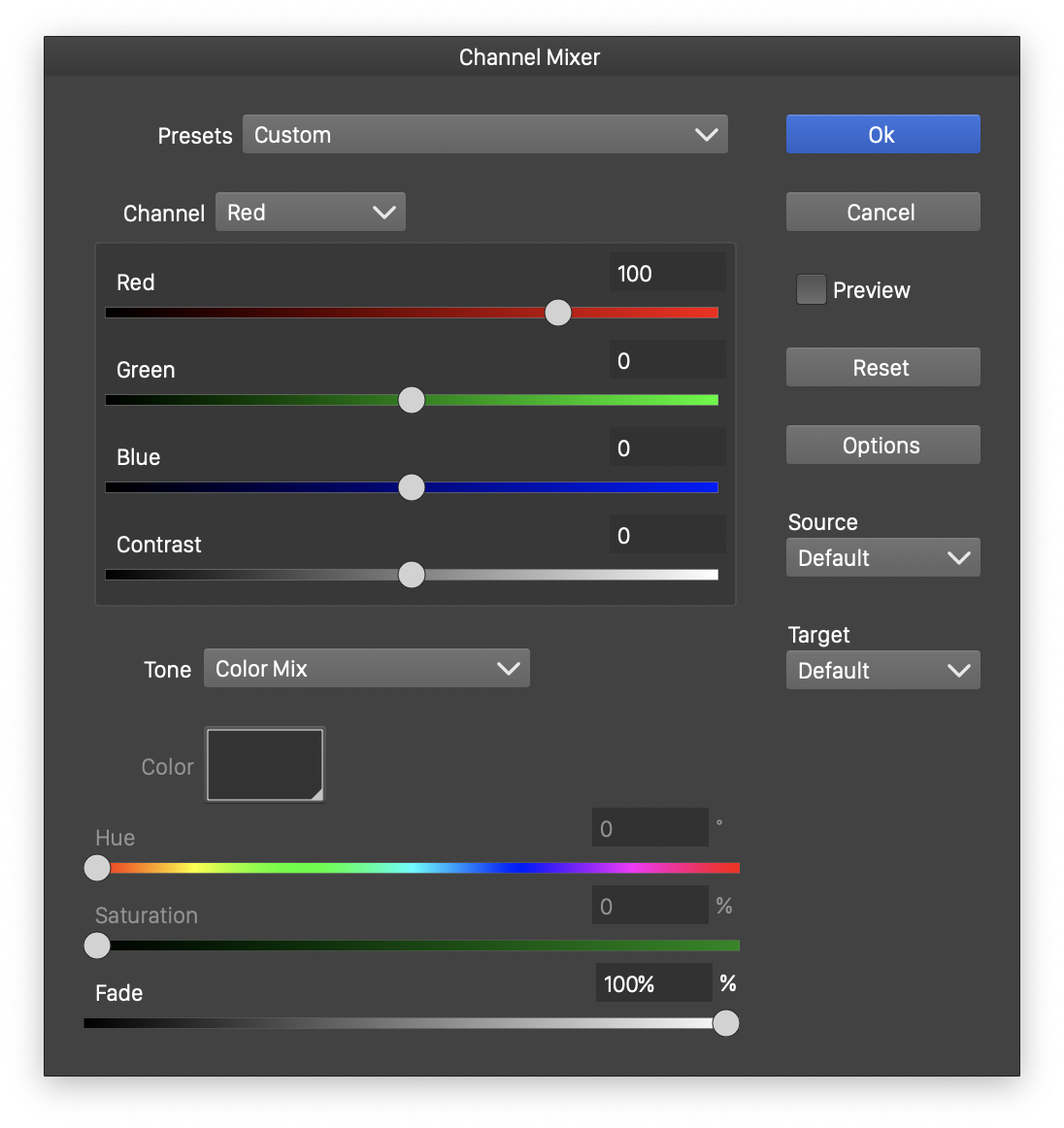This screenshot has height=1128, width=1064.
Task: Click the Ok button
Action: (882, 134)
